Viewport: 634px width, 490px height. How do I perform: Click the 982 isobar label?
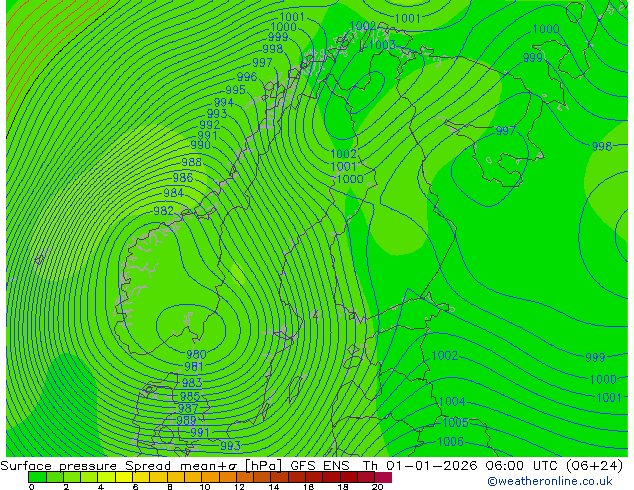coord(163,211)
